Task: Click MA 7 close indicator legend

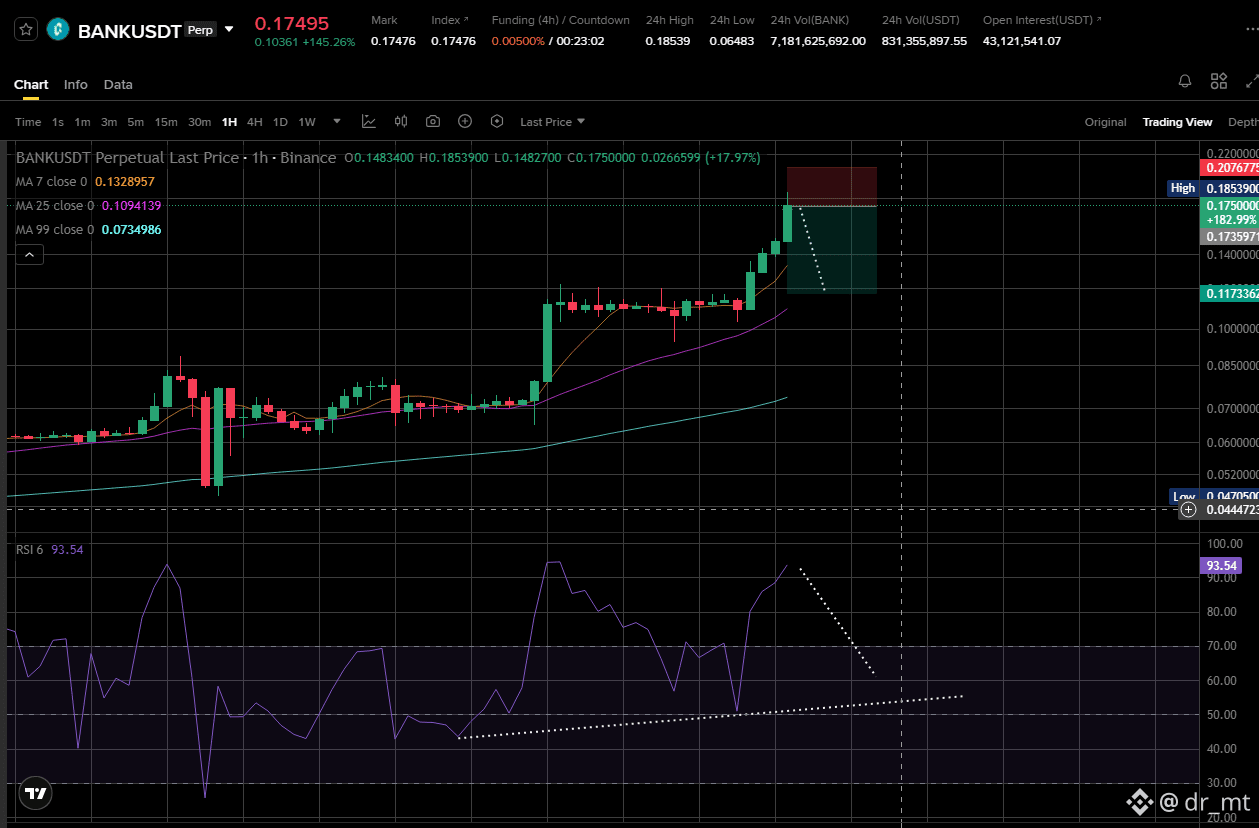Action: click(85, 181)
